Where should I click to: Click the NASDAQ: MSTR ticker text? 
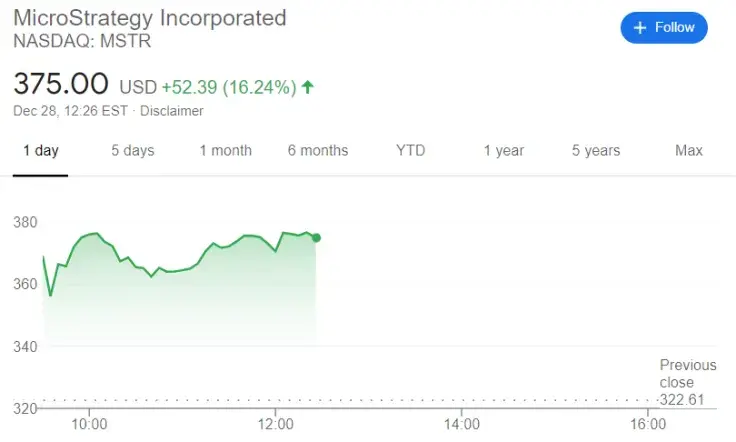[x=82, y=41]
